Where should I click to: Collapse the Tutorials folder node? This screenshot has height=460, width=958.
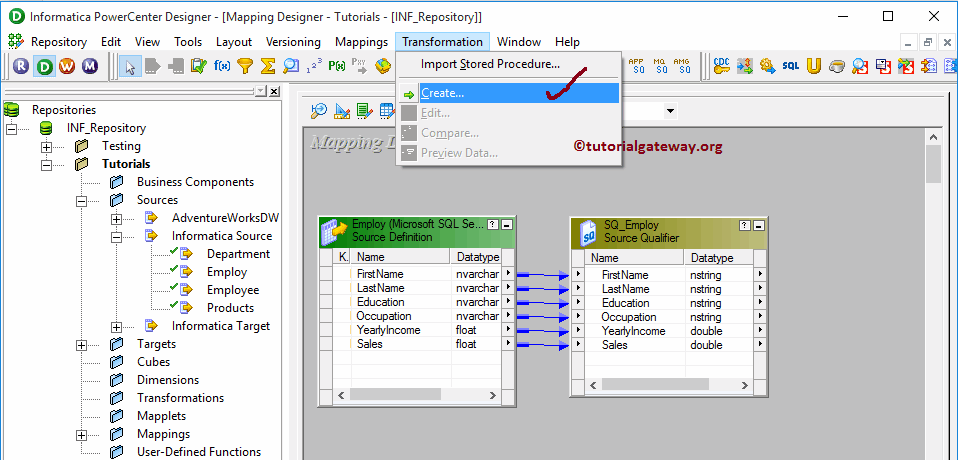pos(46,165)
